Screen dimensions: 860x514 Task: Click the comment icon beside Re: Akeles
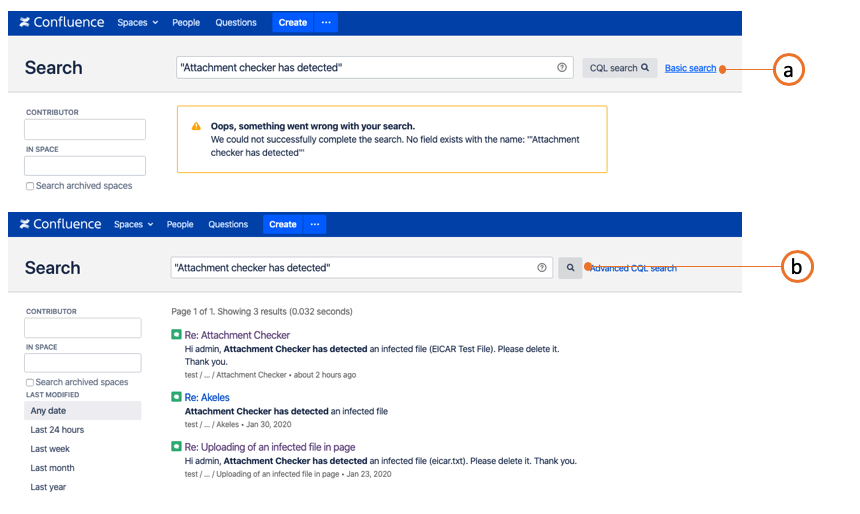click(177, 397)
